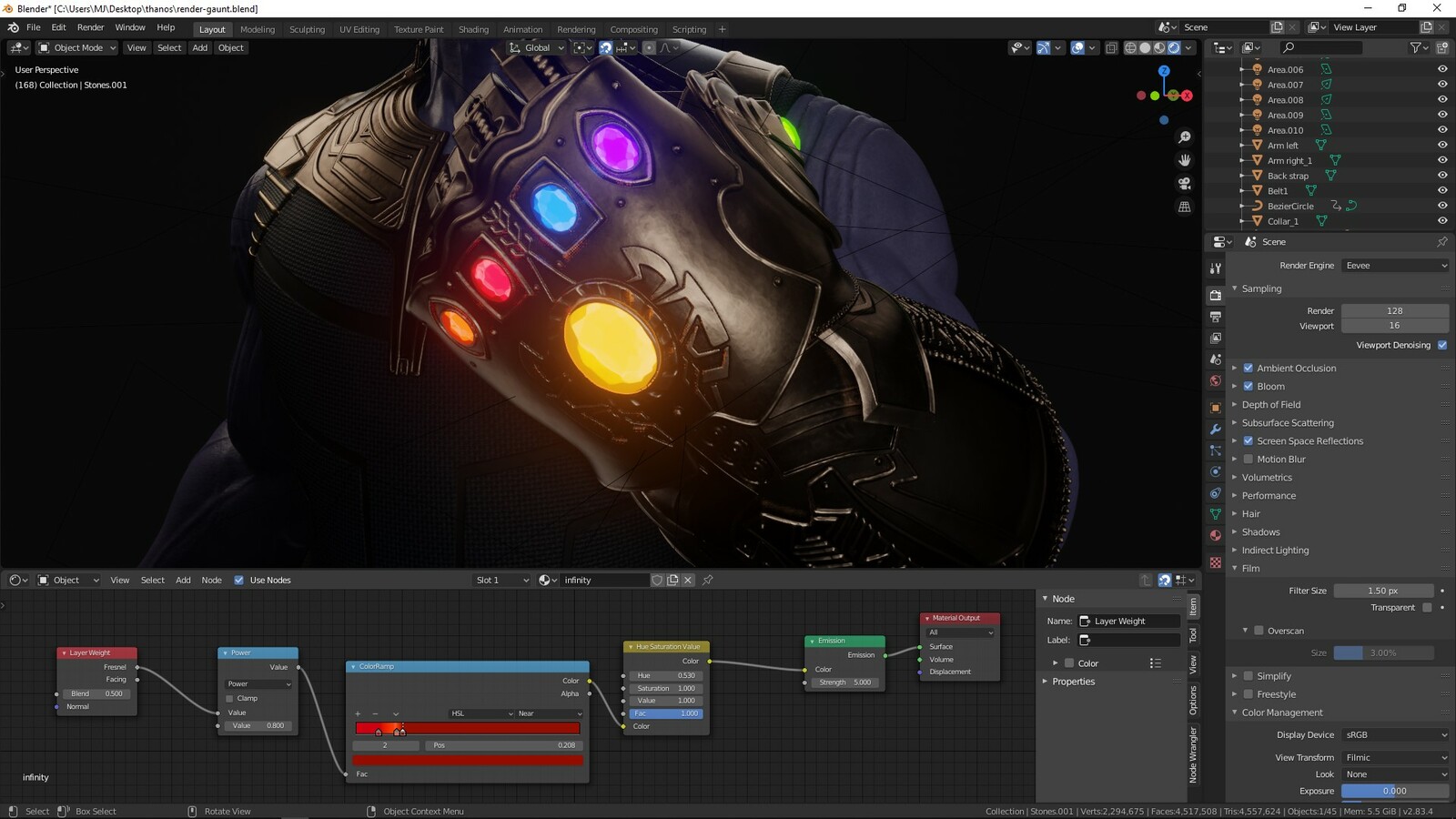Open the Object properties tab icon
The width and height of the screenshot is (1456, 819).
pos(1215,408)
